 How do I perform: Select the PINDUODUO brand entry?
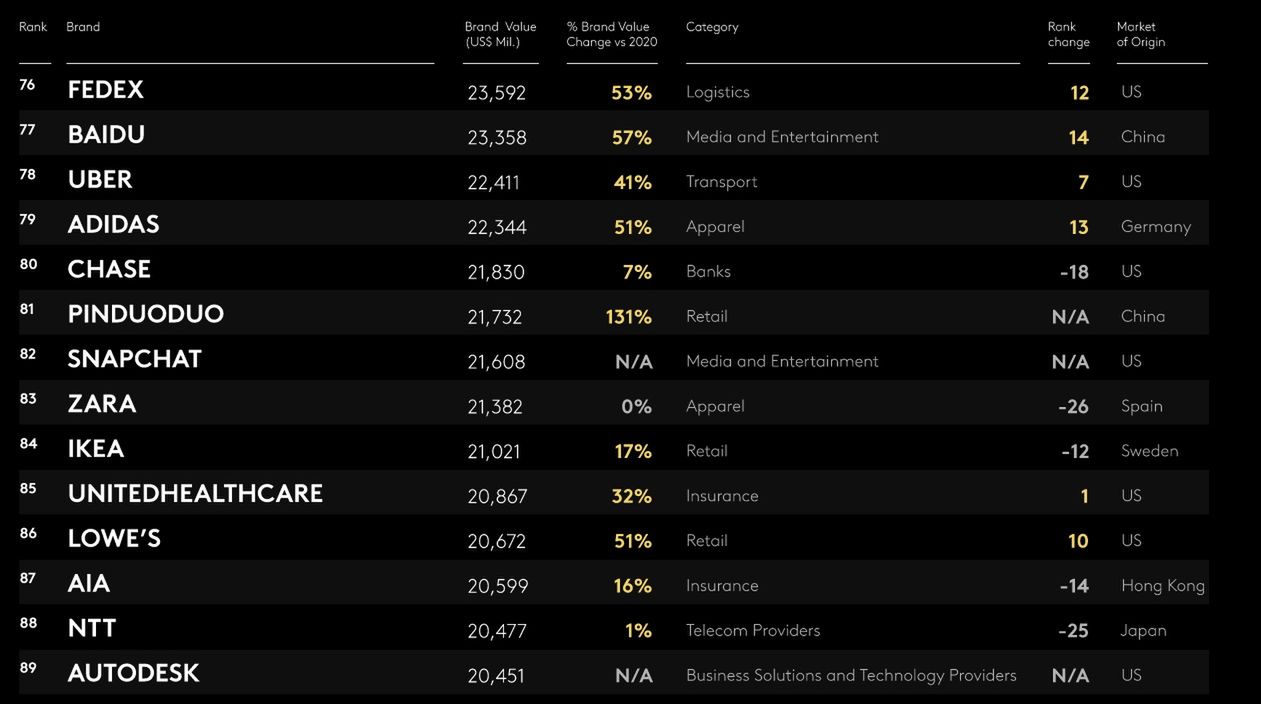click(146, 315)
